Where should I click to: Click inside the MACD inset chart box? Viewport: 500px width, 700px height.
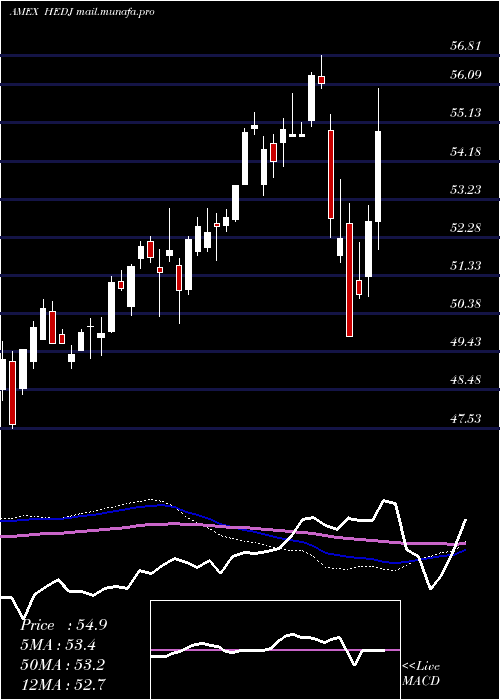(275, 650)
